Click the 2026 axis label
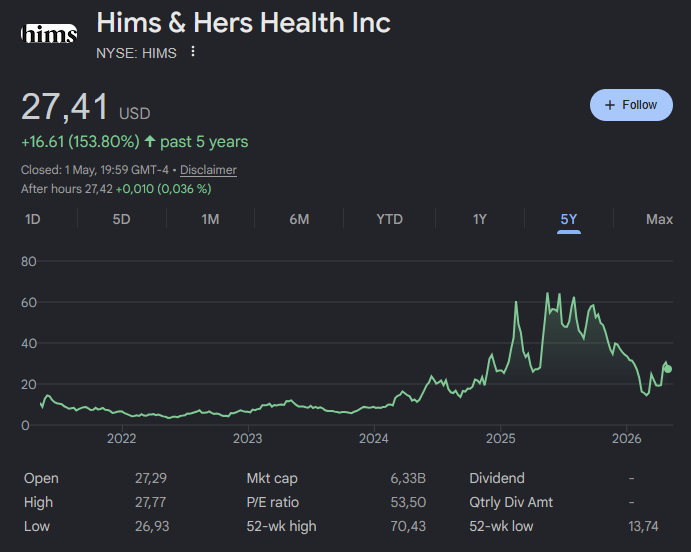 (x=626, y=438)
